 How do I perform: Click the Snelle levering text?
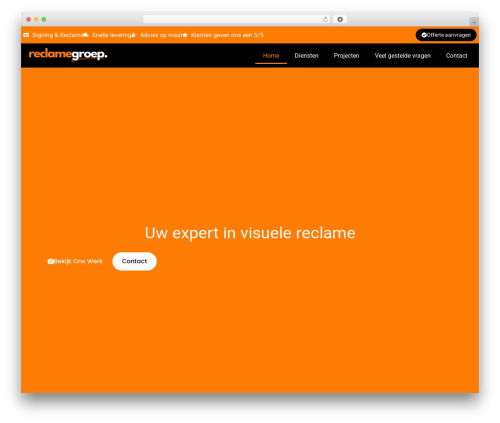111,35
